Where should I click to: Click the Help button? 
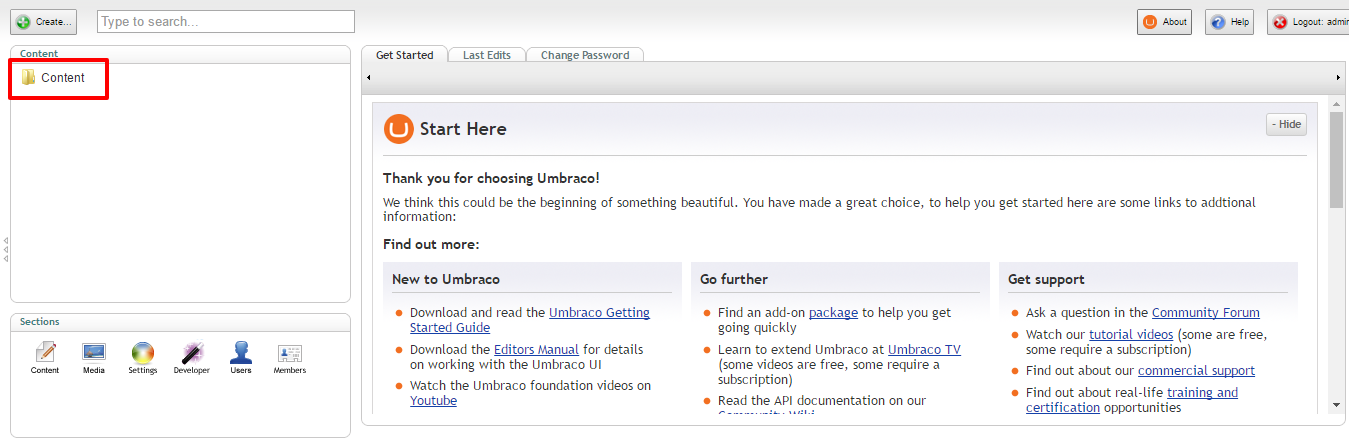(x=1230, y=22)
